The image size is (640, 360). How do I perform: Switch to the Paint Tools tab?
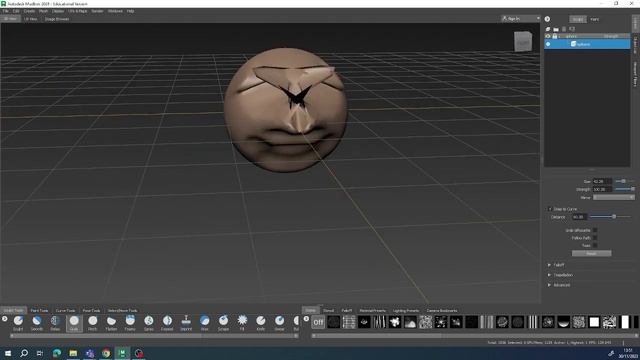(x=39, y=311)
